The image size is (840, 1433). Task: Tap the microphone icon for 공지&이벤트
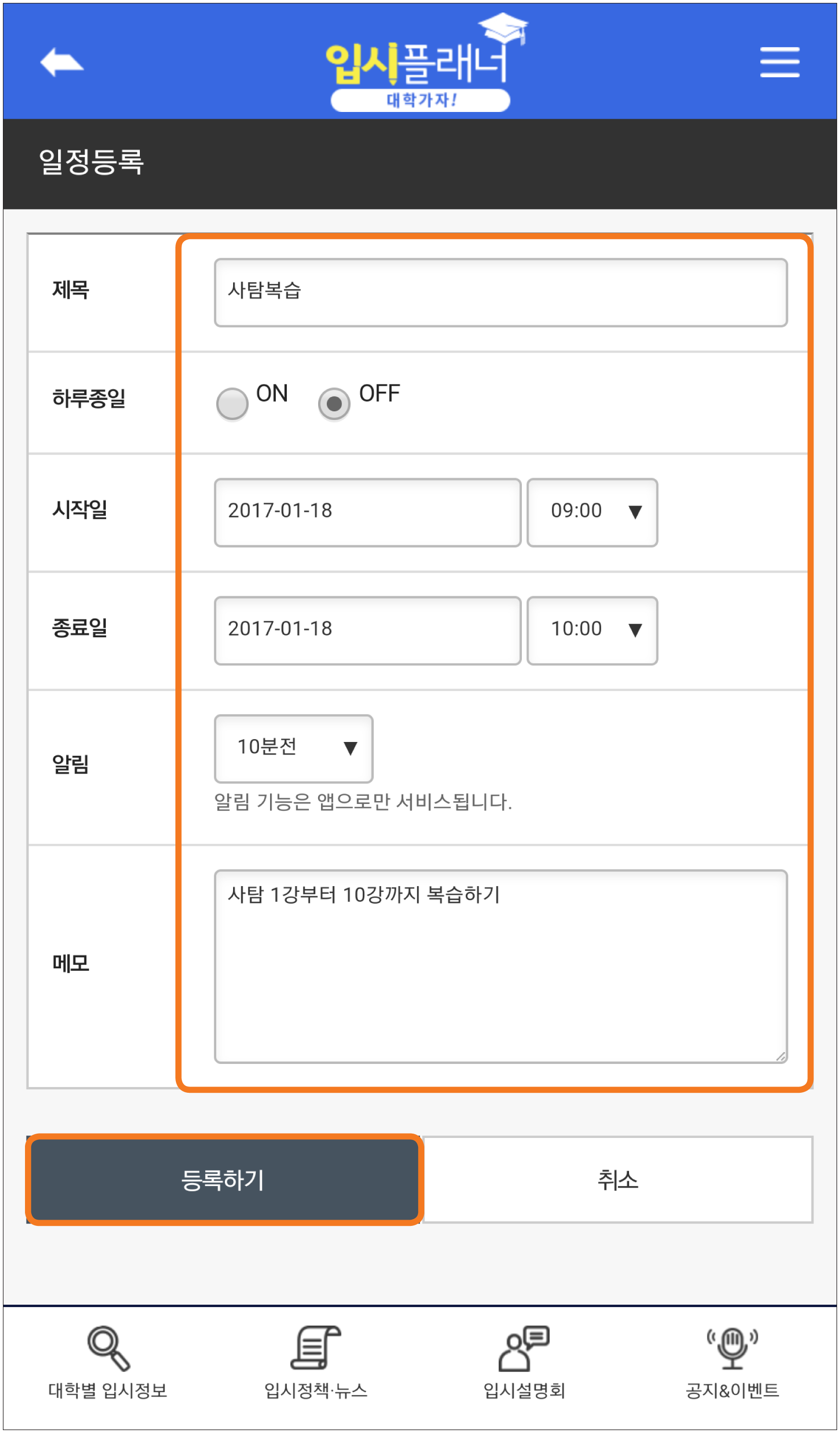732,1348
